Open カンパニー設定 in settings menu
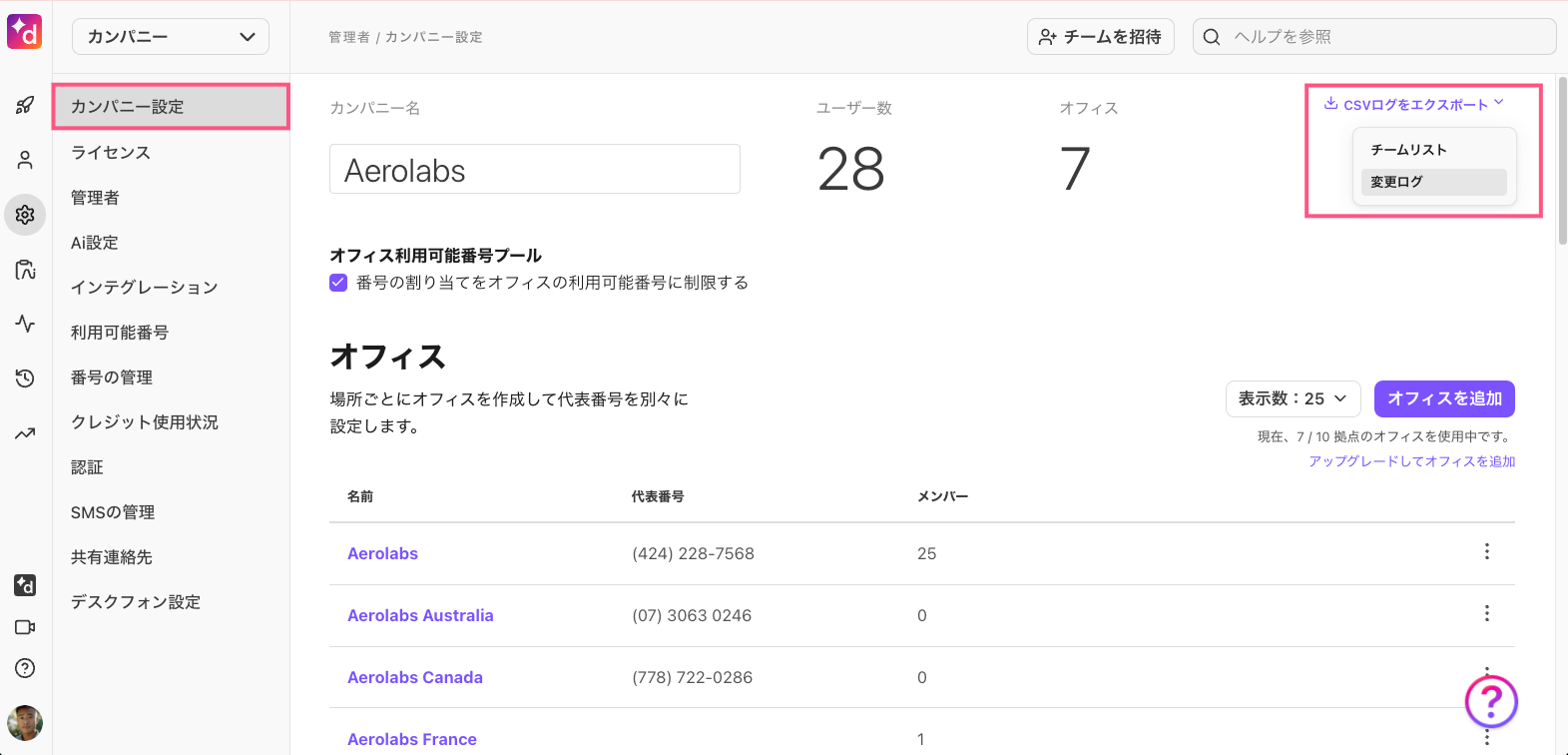Screen dimensions: 1568x755 171,107
